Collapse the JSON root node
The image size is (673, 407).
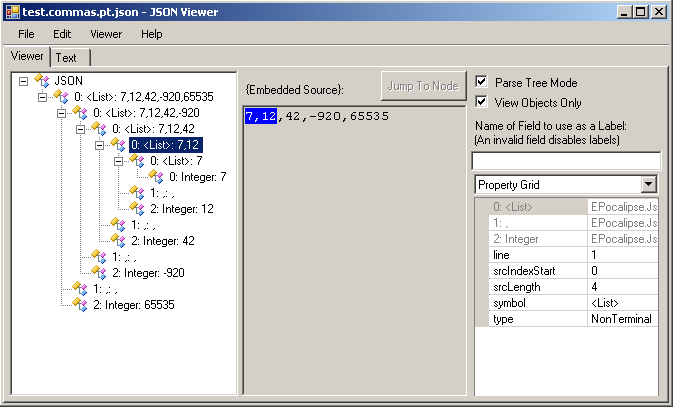24,81
